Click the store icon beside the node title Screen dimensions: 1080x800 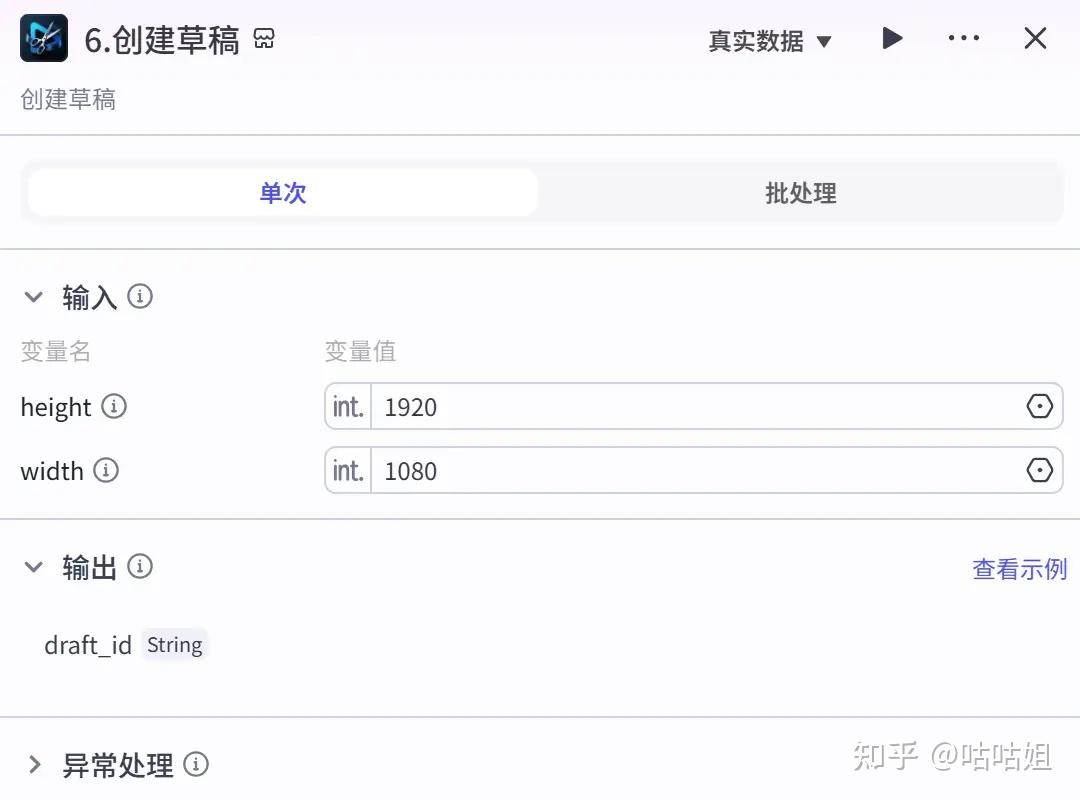pos(264,39)
